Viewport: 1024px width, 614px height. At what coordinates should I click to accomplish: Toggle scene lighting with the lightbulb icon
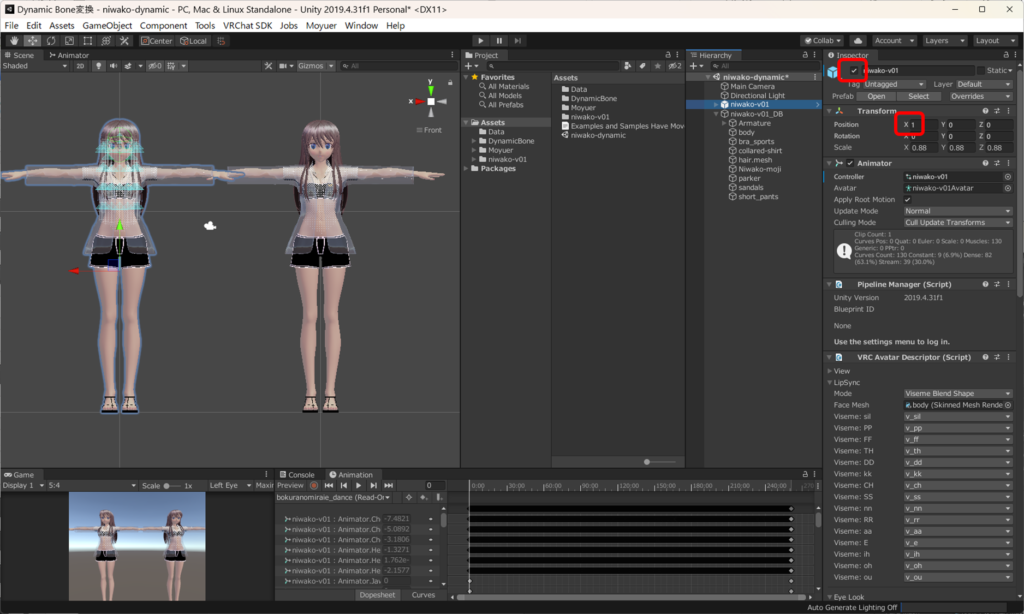(97, 66)
